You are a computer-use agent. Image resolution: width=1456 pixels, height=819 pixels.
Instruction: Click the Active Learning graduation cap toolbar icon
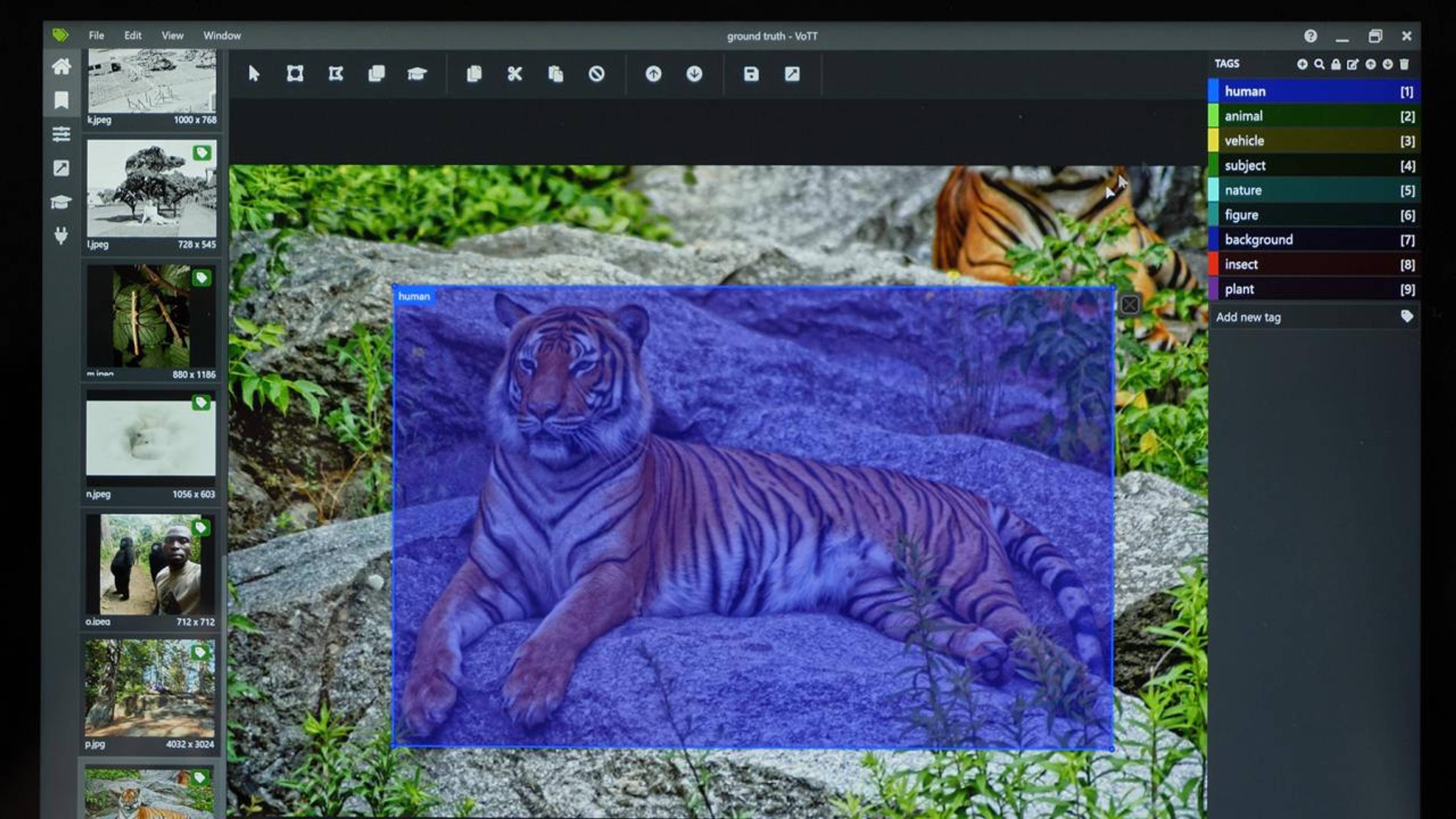click(x=417, y=74)
